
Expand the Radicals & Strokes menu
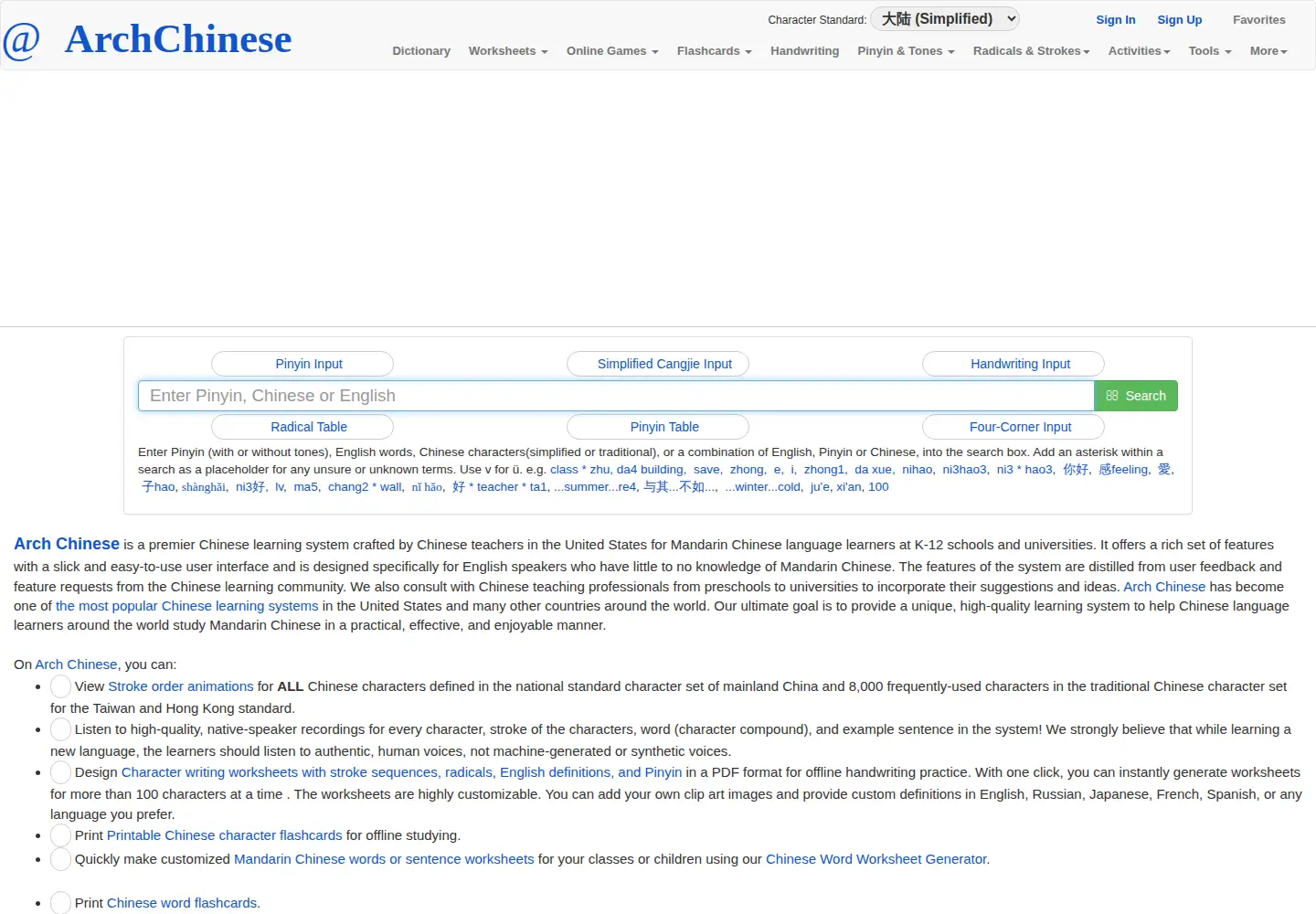coord(1031,51)
